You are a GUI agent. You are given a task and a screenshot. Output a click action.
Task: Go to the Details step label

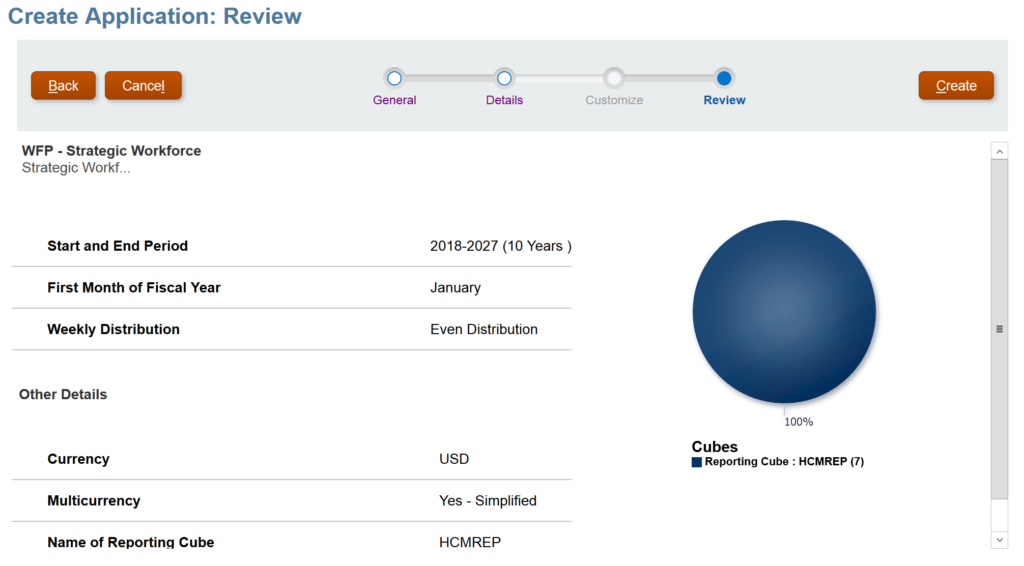pyautogui.click(x=504, y=100)
